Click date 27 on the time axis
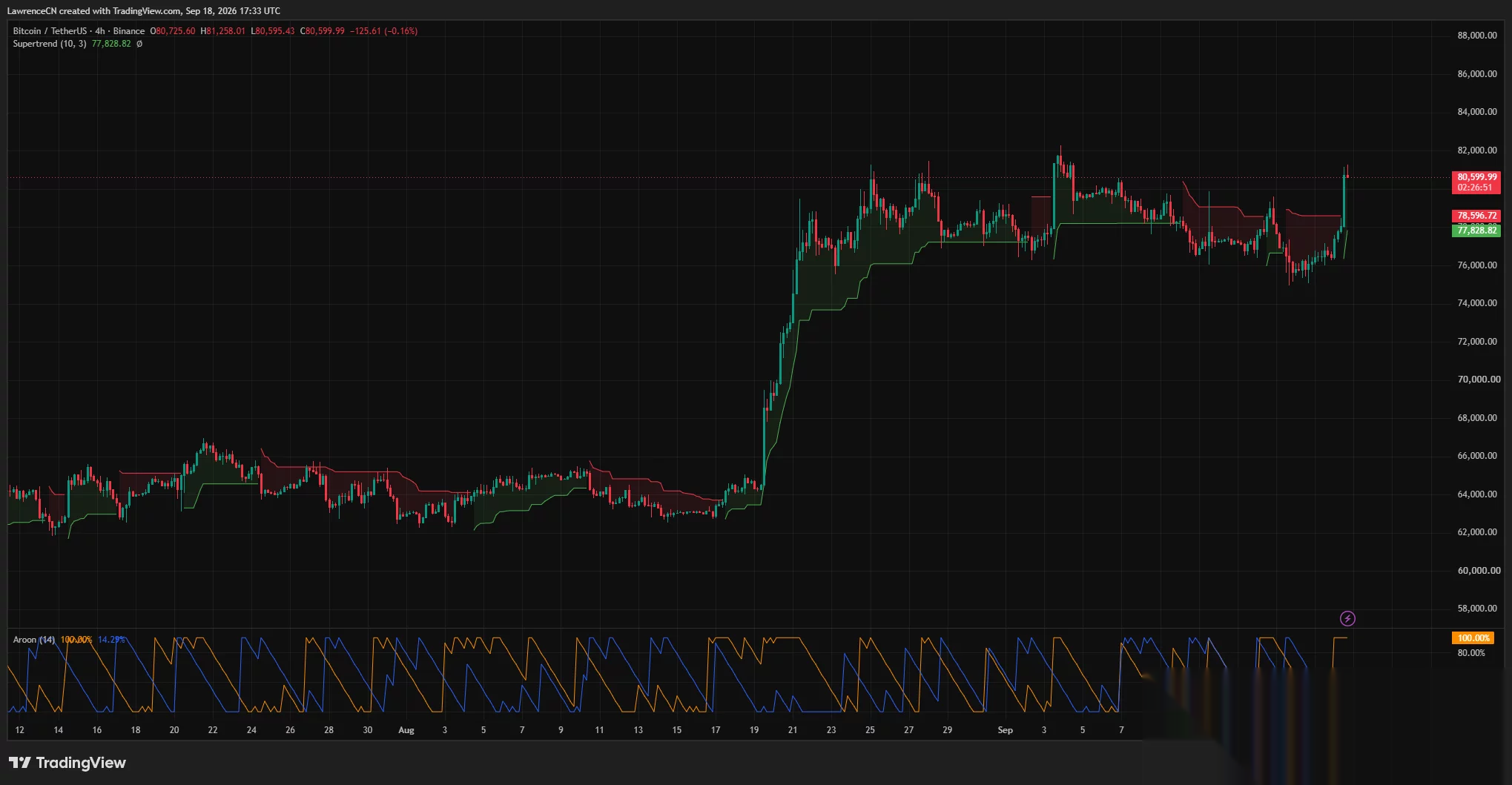Screen dimensions: 1512x785 908,730
